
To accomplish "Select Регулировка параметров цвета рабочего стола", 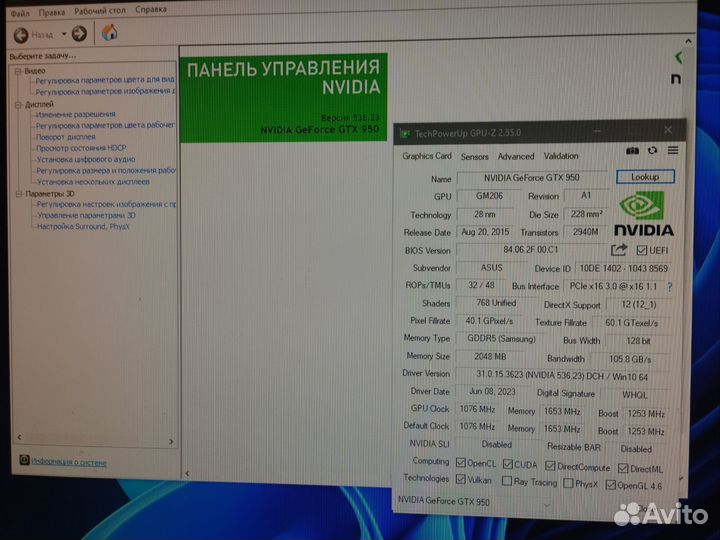I will click(105, 125).
